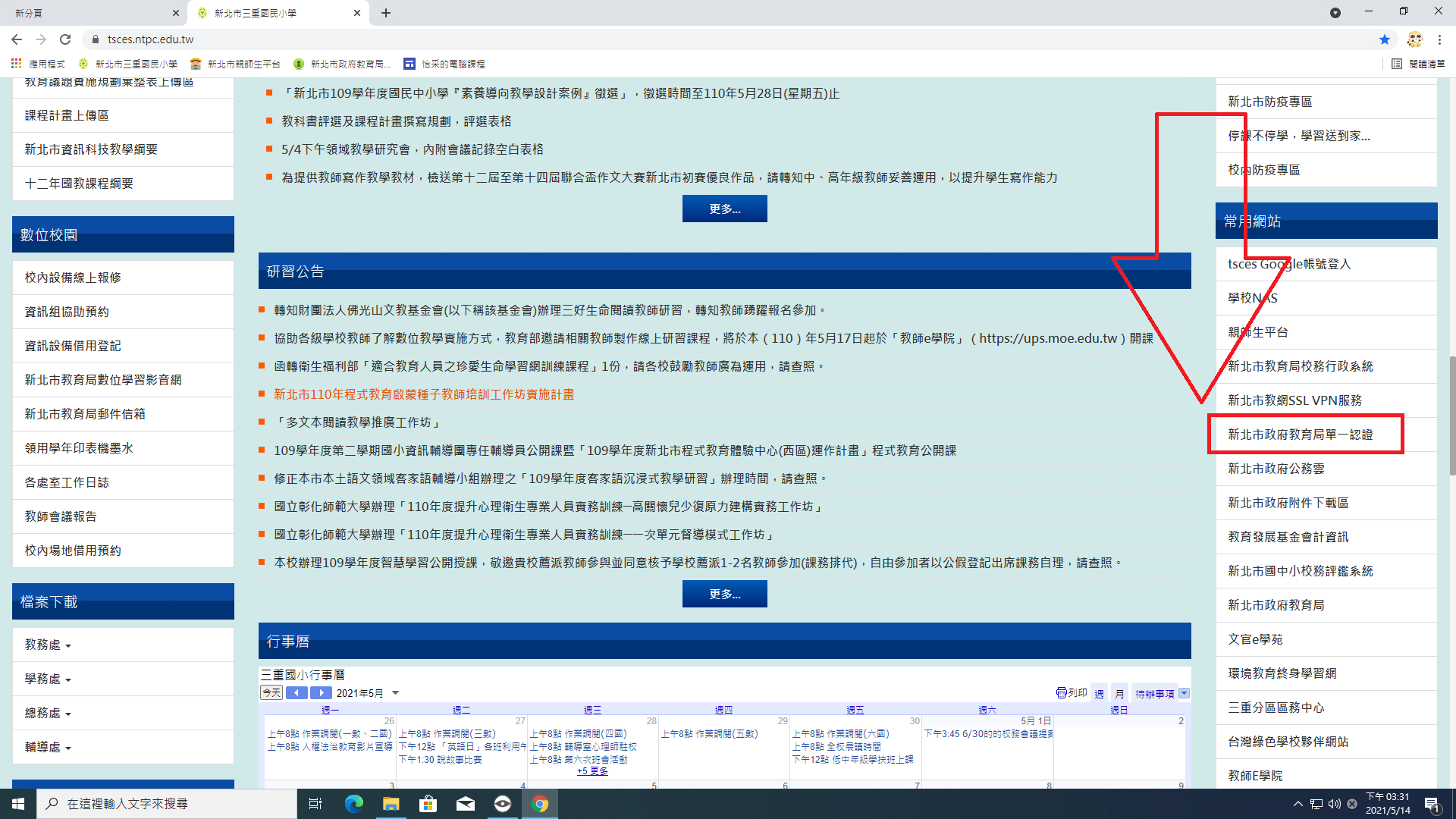
Task: Expand the 總務處 download dropdown
Action: (x=48, y=713)
